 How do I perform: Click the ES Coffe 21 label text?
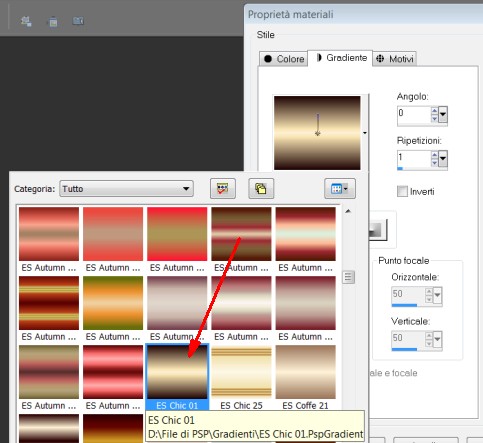(305, 406)
